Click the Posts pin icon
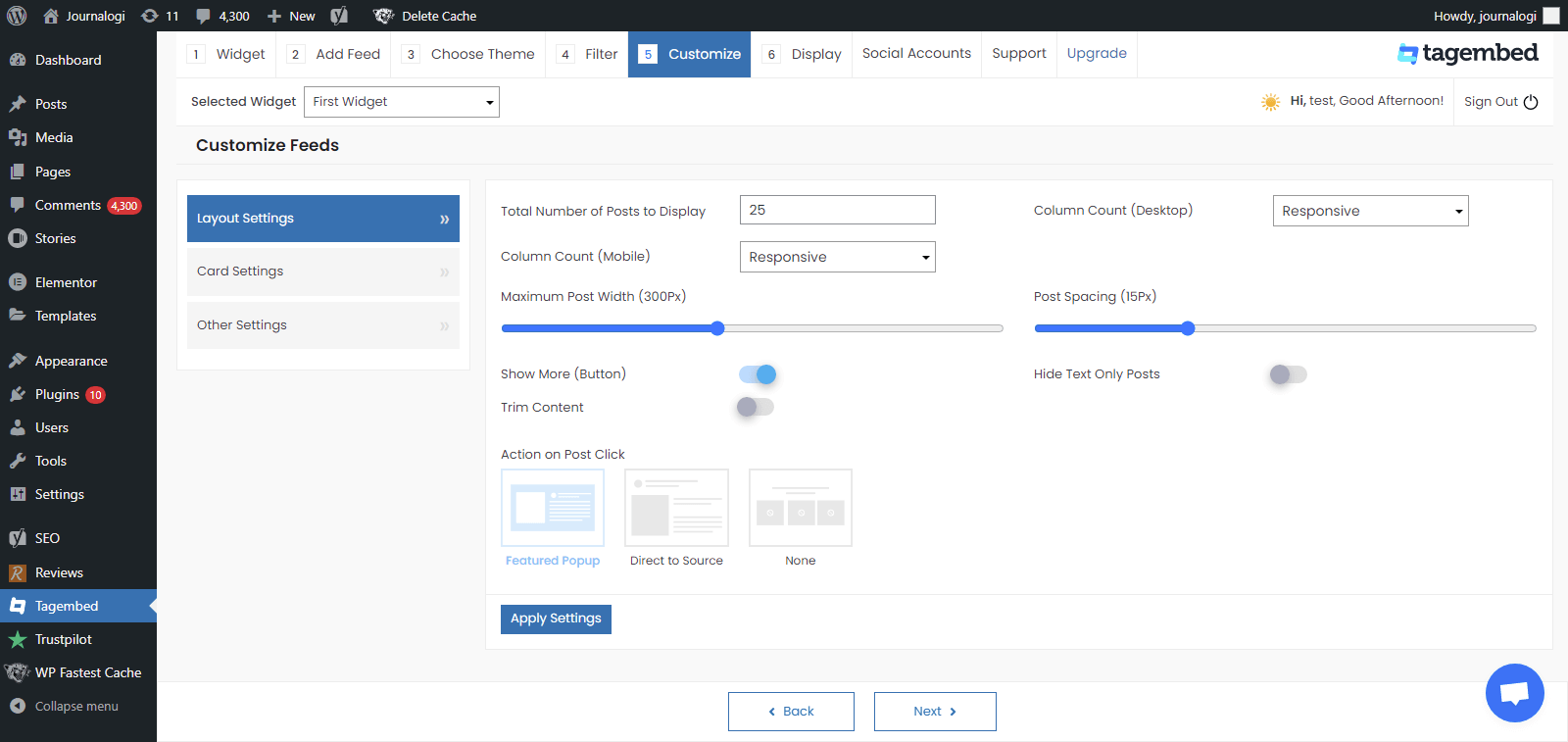Screen dimensions: 1568x742 pos(18,104)
